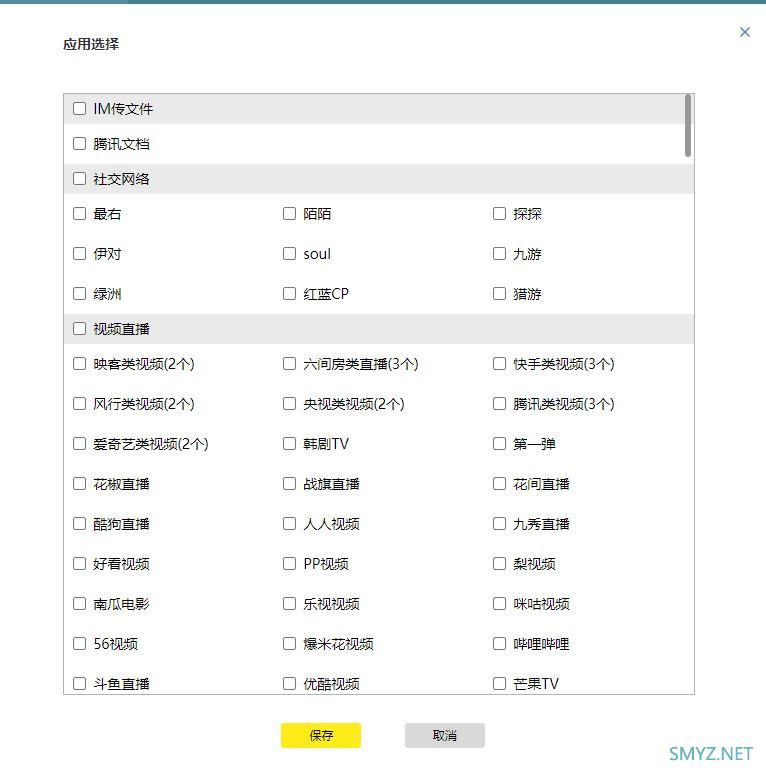Screen dimensions: 766x773
Task: Check the PP视频 checkbox
Action: [289, 563]
